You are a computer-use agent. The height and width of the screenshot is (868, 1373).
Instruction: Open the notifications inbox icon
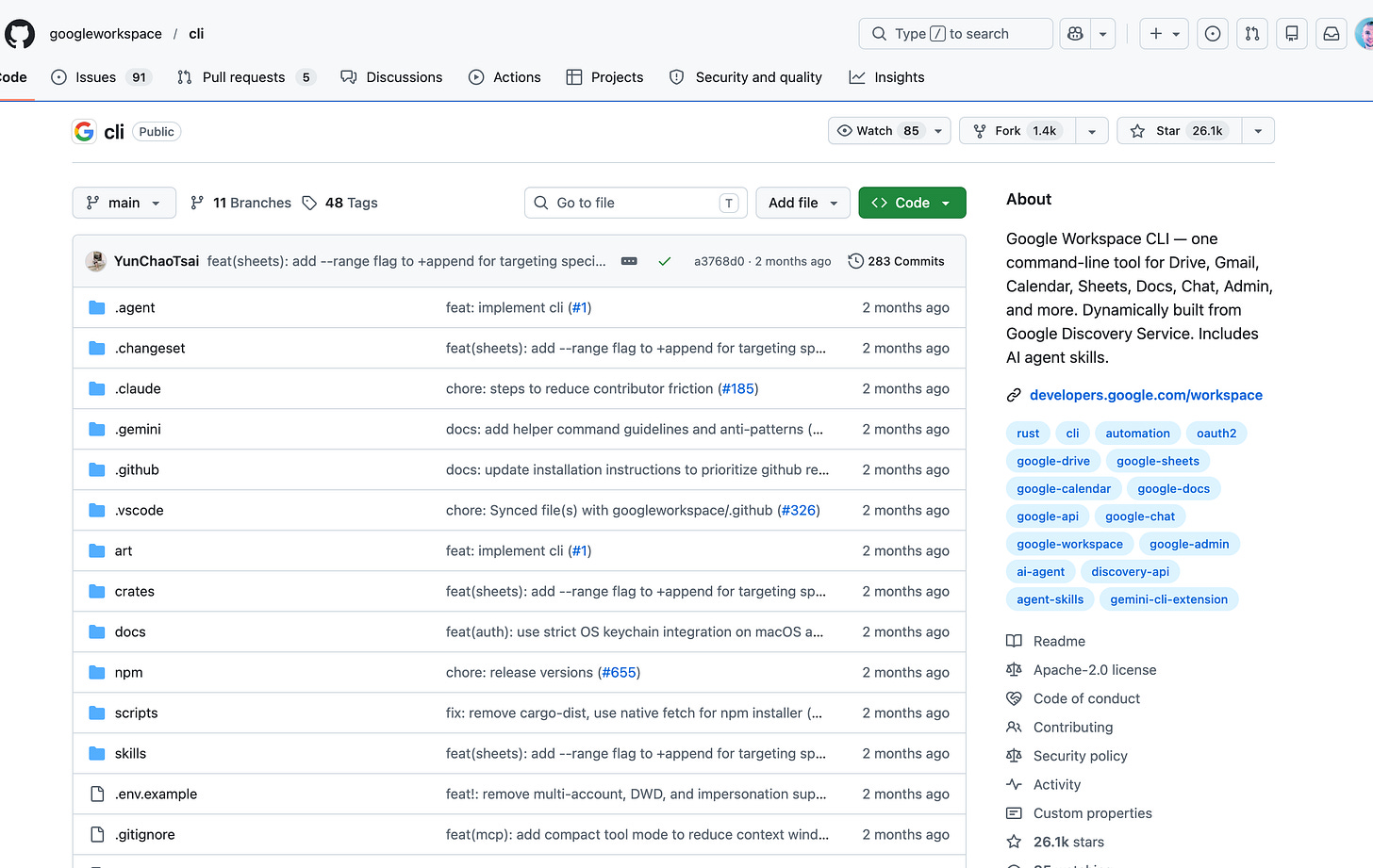click(x=1332, y=34)
